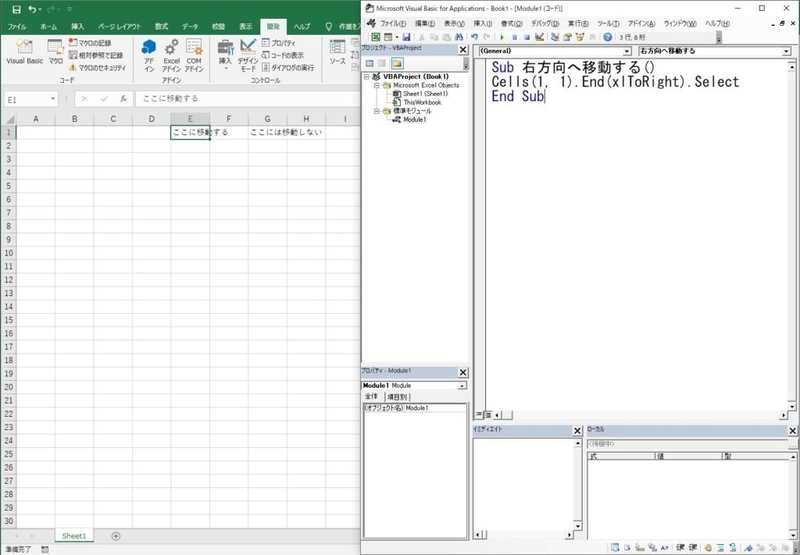Click the Excel formula bar text field
Image resolution: width=800 pixels, height=555 pixels.
[247, 99]
